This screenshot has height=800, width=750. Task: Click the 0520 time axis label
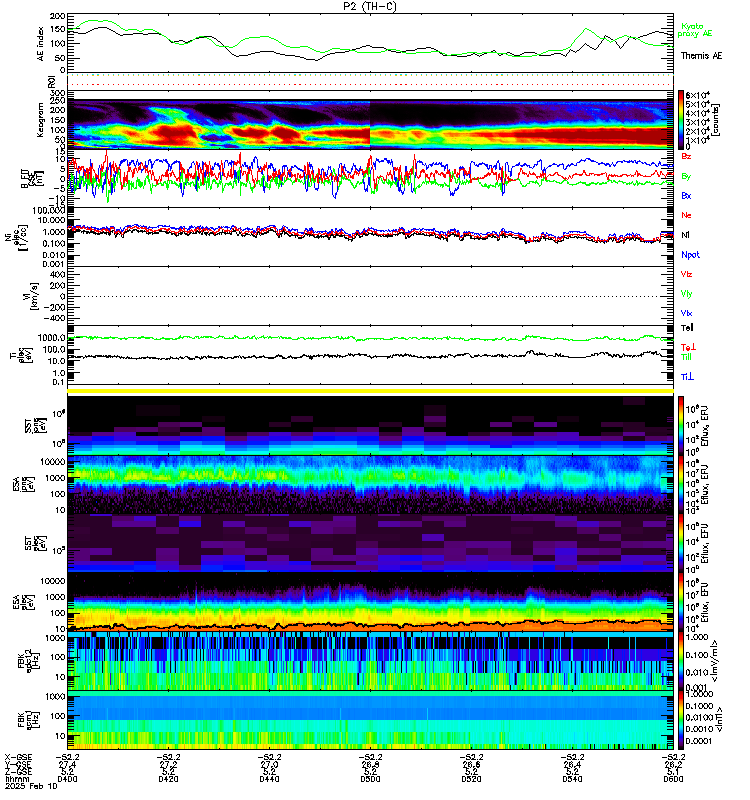tap(471, 779)
